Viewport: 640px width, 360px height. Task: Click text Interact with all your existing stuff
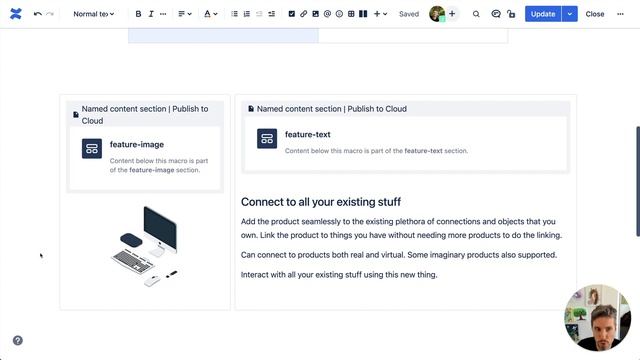point(339,275)
